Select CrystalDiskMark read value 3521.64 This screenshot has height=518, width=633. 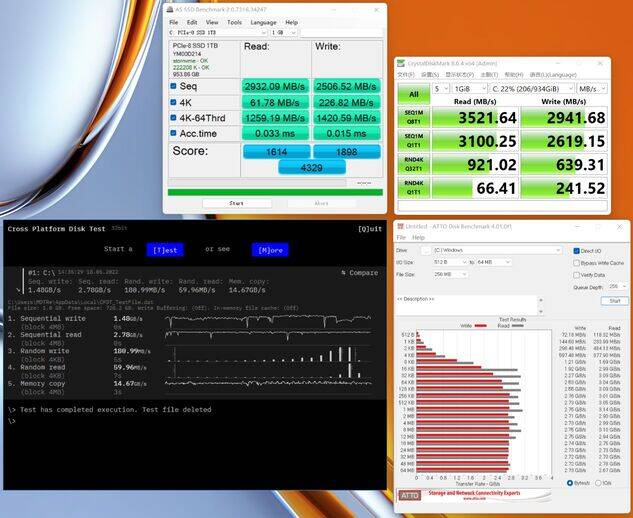point(475,117)
